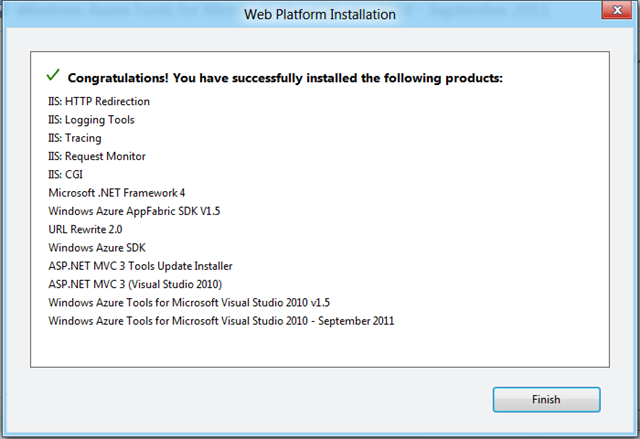Click the green success checkmark icon
The width and height of the screenshot is (640, 439).
53,75
